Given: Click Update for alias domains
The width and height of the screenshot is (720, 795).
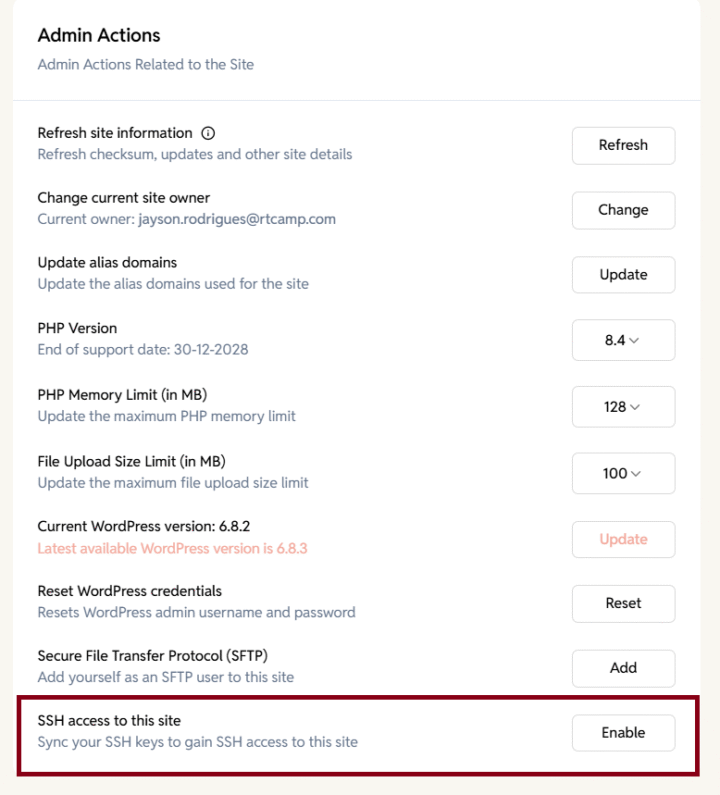Looking at the screenshot, I should coord(623,275).
